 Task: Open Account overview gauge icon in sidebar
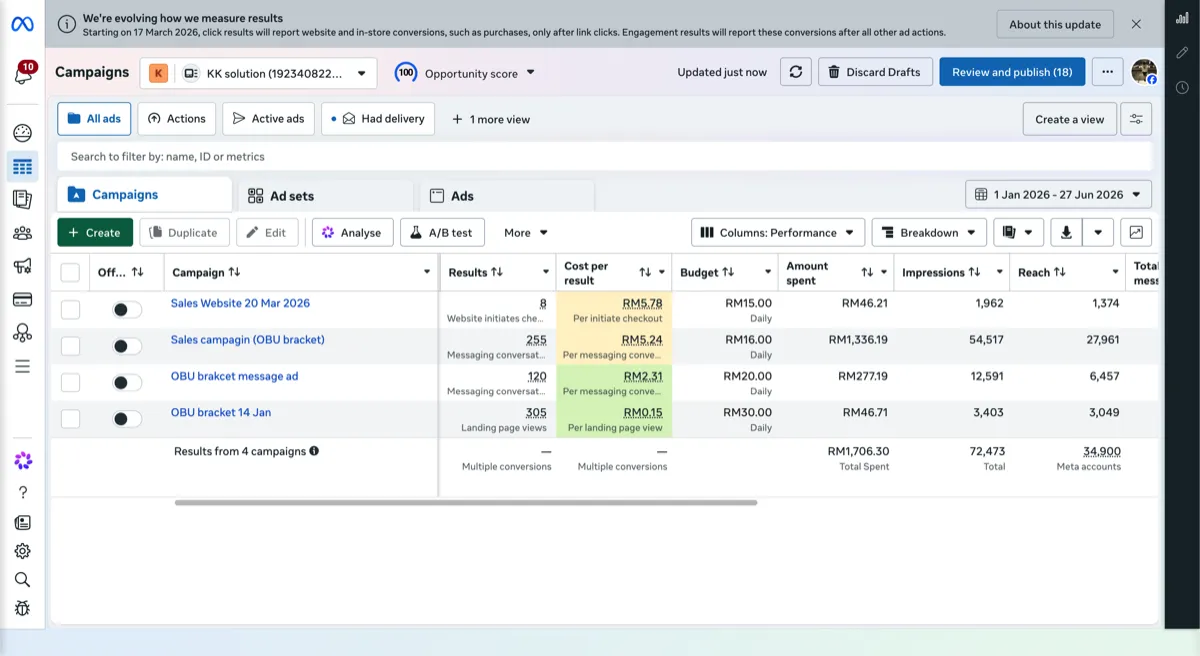22,133
